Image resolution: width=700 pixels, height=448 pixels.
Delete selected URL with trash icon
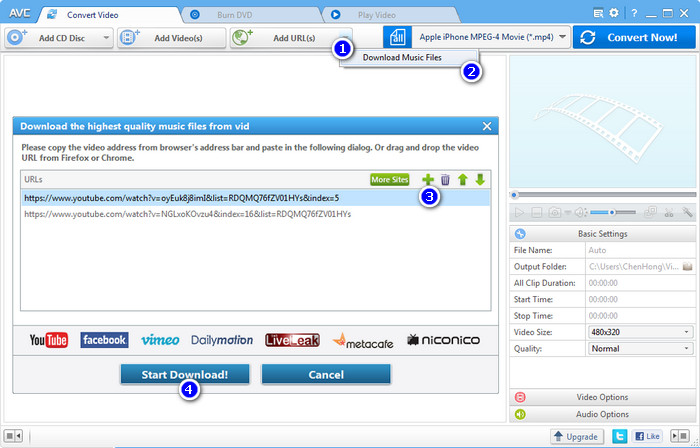445,180
